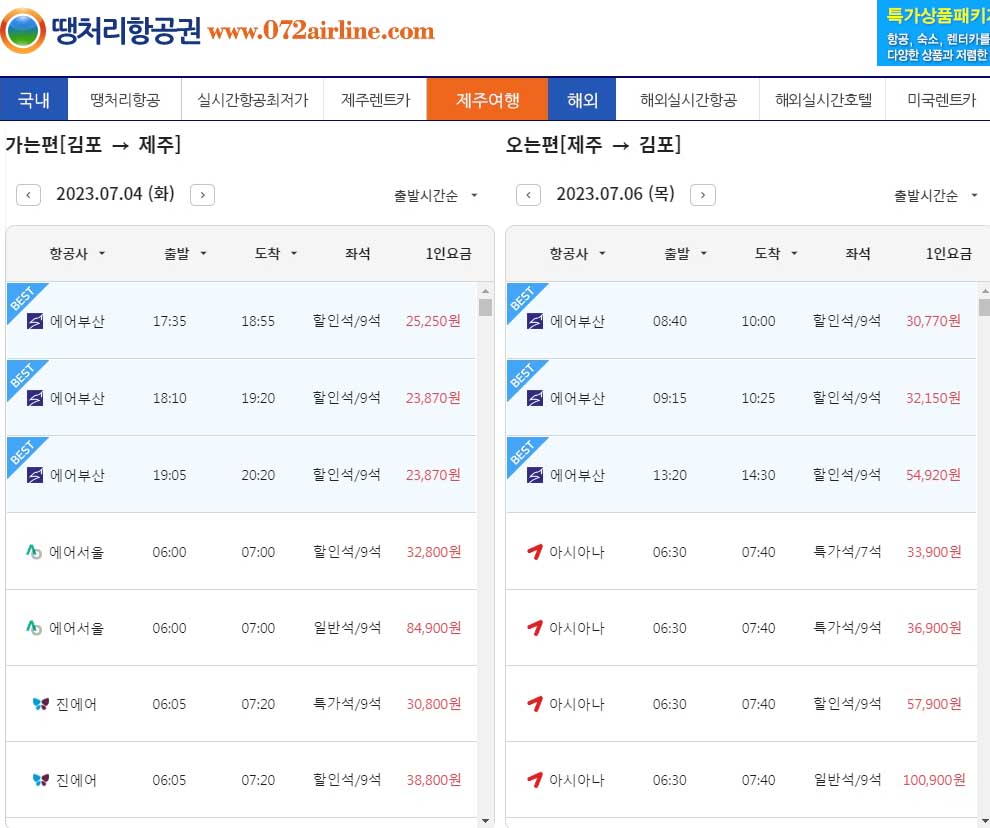The image size is (990, 828).
Task: Select the Air Seoul airline icon
Action: click(x=33, y=552)
